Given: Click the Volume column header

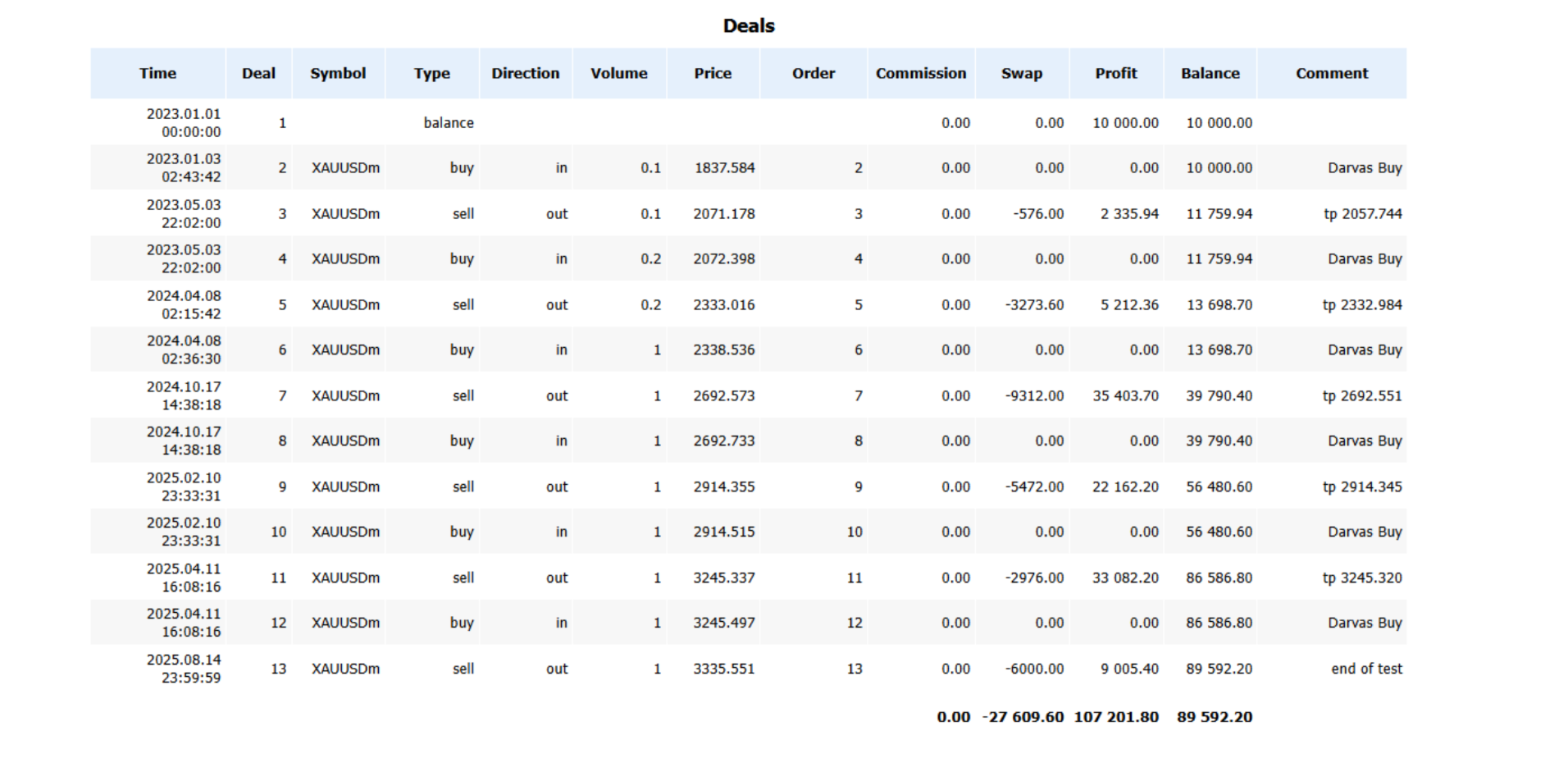Looking at the screenshot, I should 619,73.
